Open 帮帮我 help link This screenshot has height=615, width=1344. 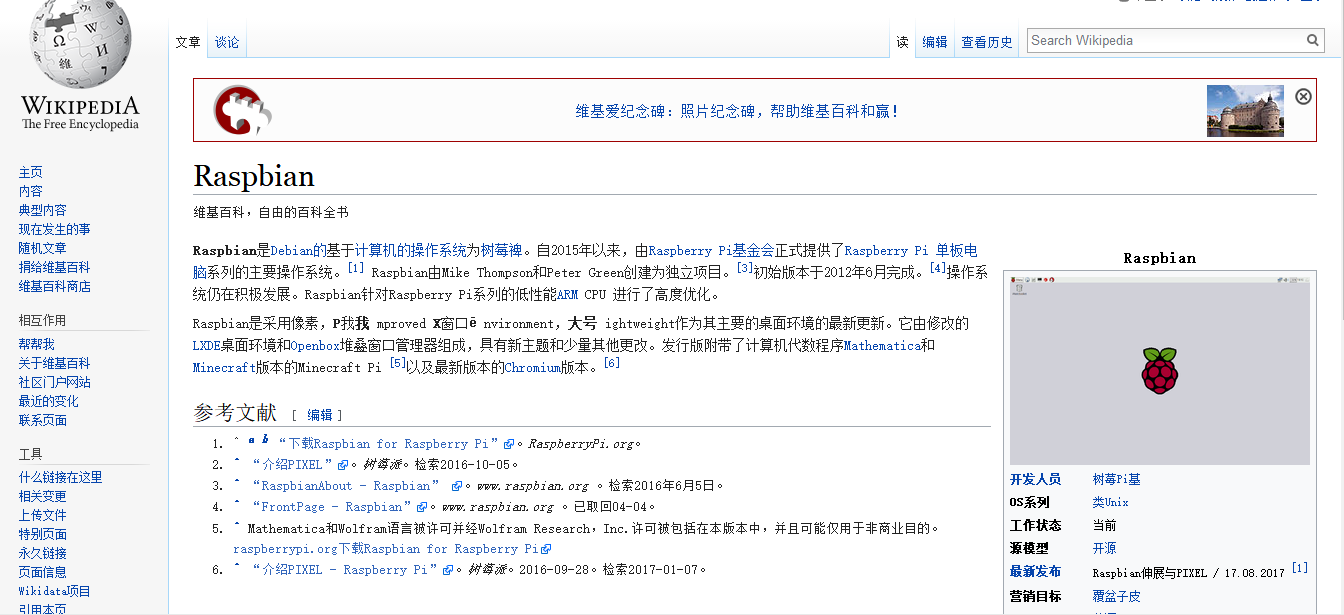[x=37, y=344]
